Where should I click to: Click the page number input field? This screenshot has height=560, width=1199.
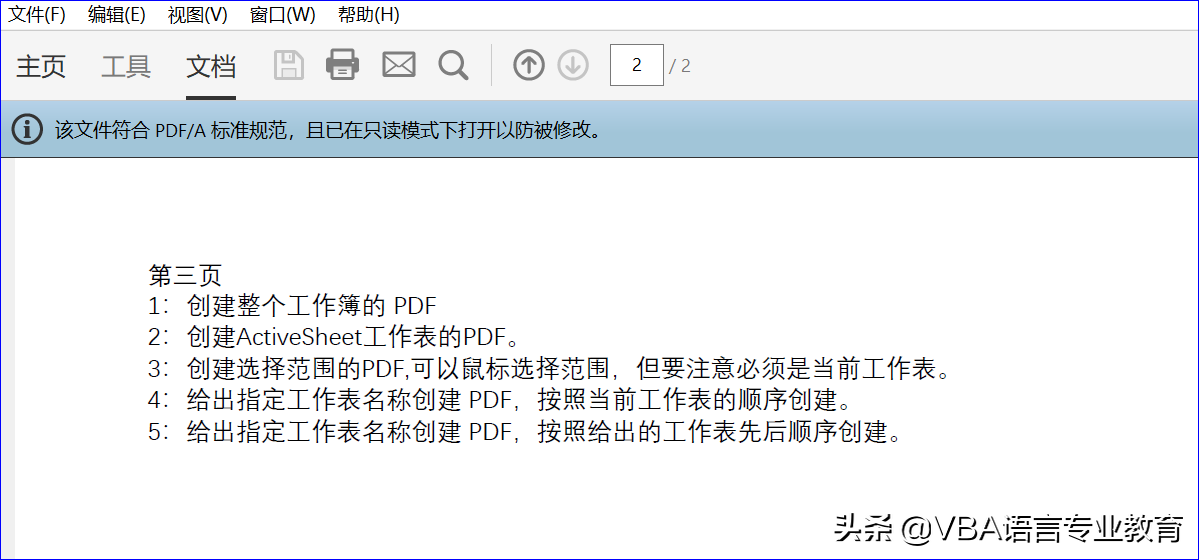point(636,65)
